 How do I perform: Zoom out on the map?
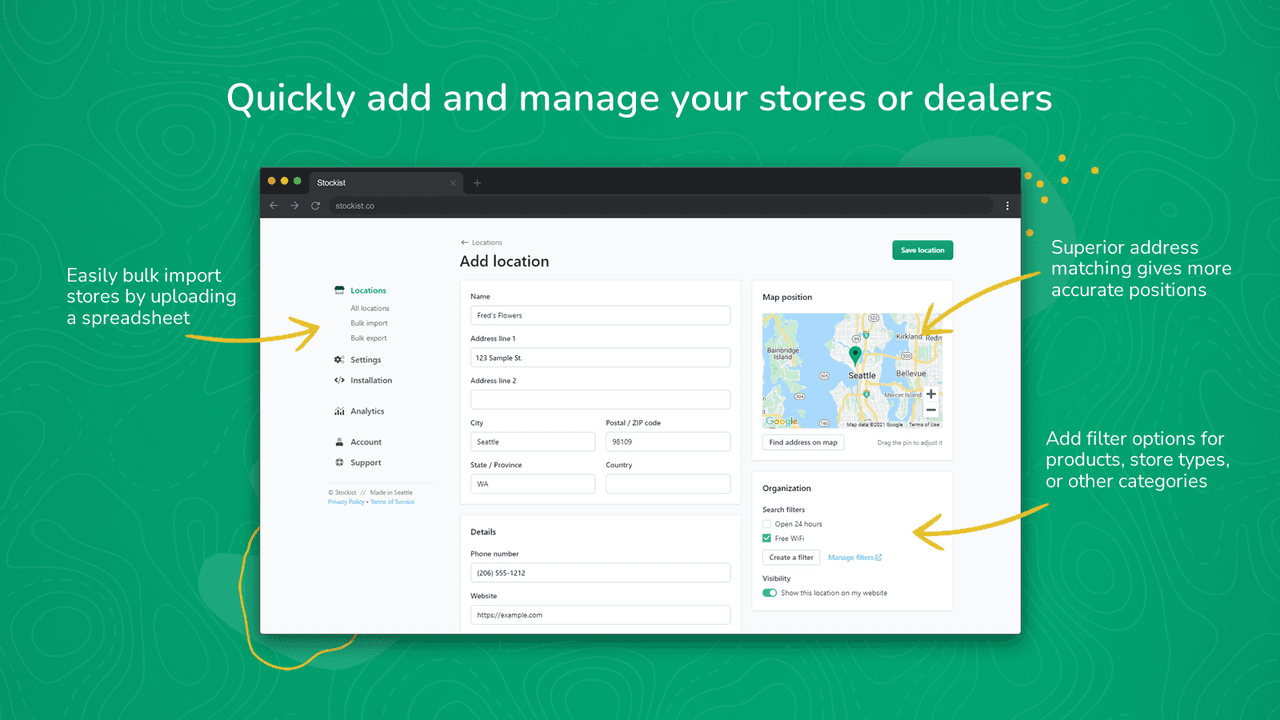(931, 410)
